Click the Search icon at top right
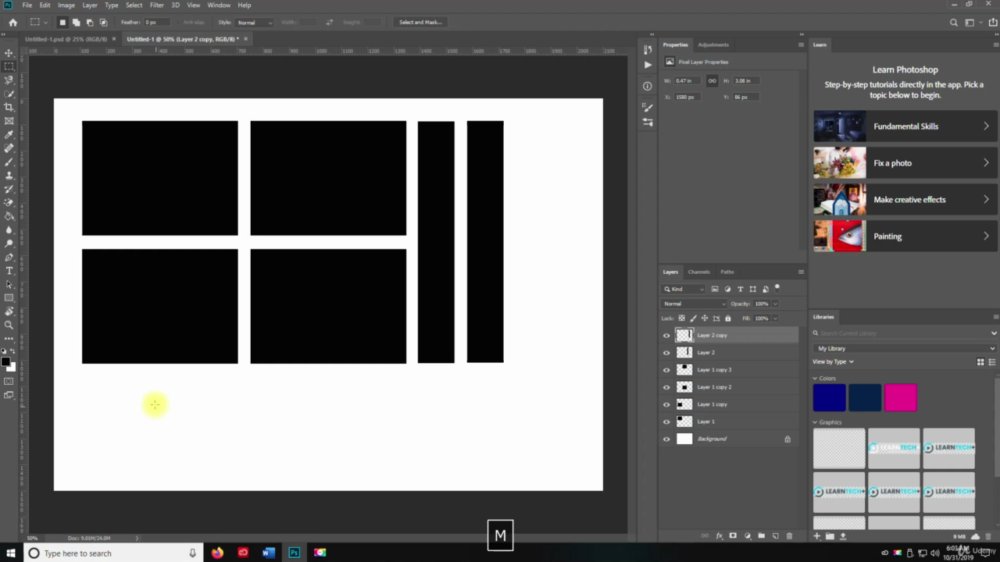The image size is (1000, 562). coord(953,22)
